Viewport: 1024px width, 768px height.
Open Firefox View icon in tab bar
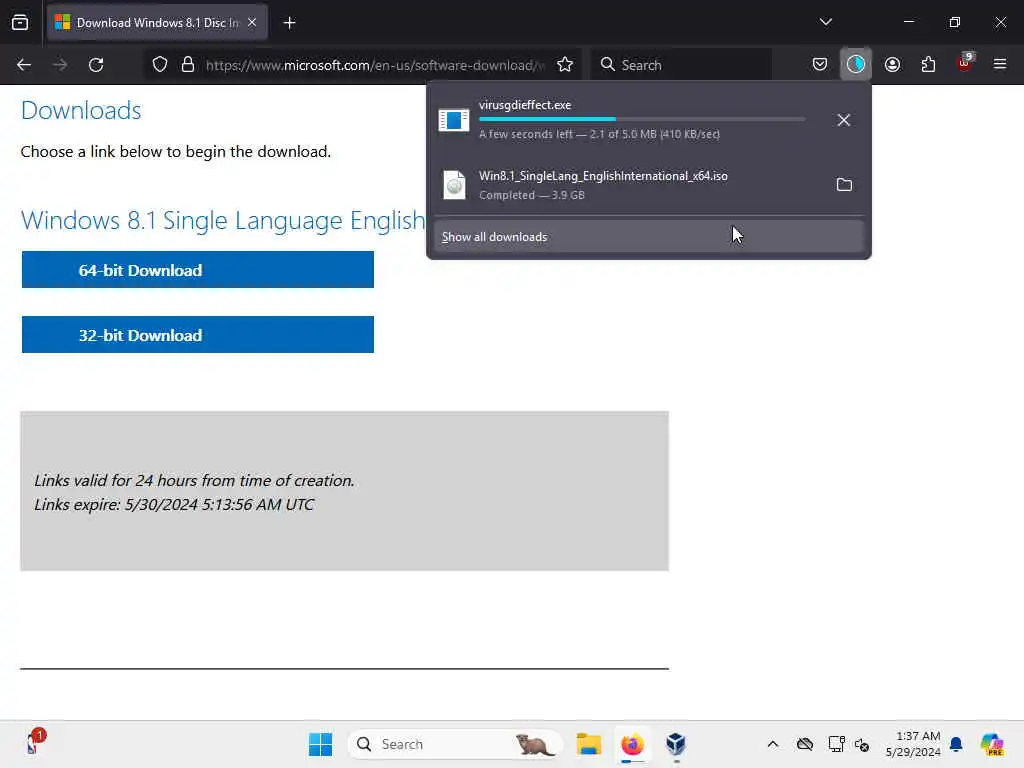click(x=20, y=23)
